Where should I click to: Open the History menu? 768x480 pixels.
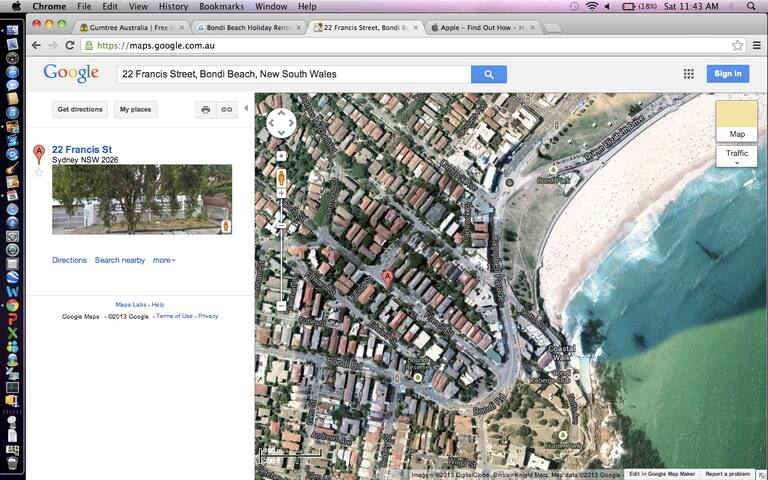click(173, 6)
